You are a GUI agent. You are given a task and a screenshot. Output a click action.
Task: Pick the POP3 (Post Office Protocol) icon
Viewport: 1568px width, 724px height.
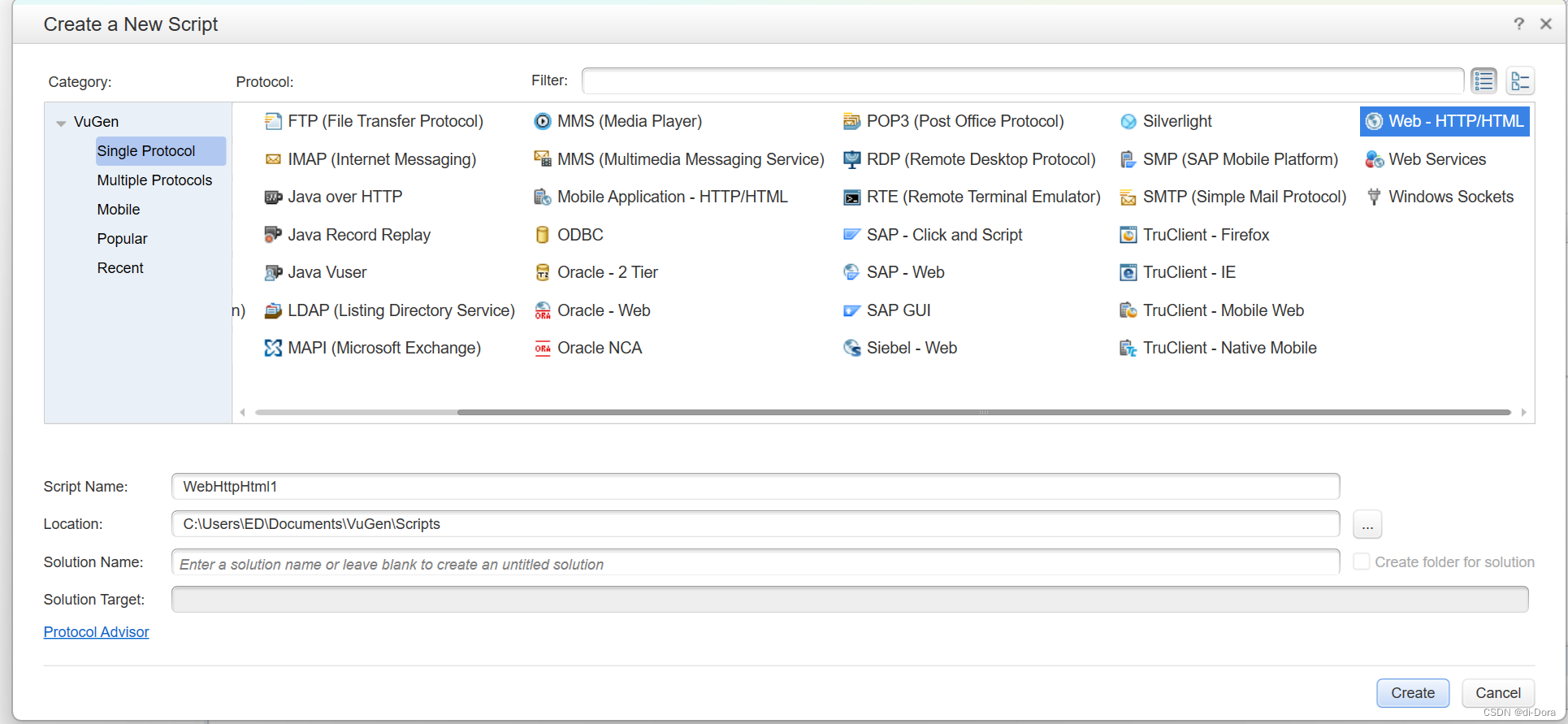(x=851, y=122)
